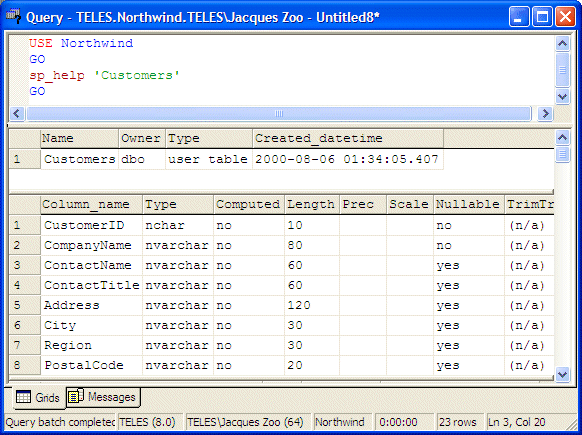Viewport: 582px width, 435px height.
Task: Click query editor scroll down arrow
Action: (x=562, y=97)
